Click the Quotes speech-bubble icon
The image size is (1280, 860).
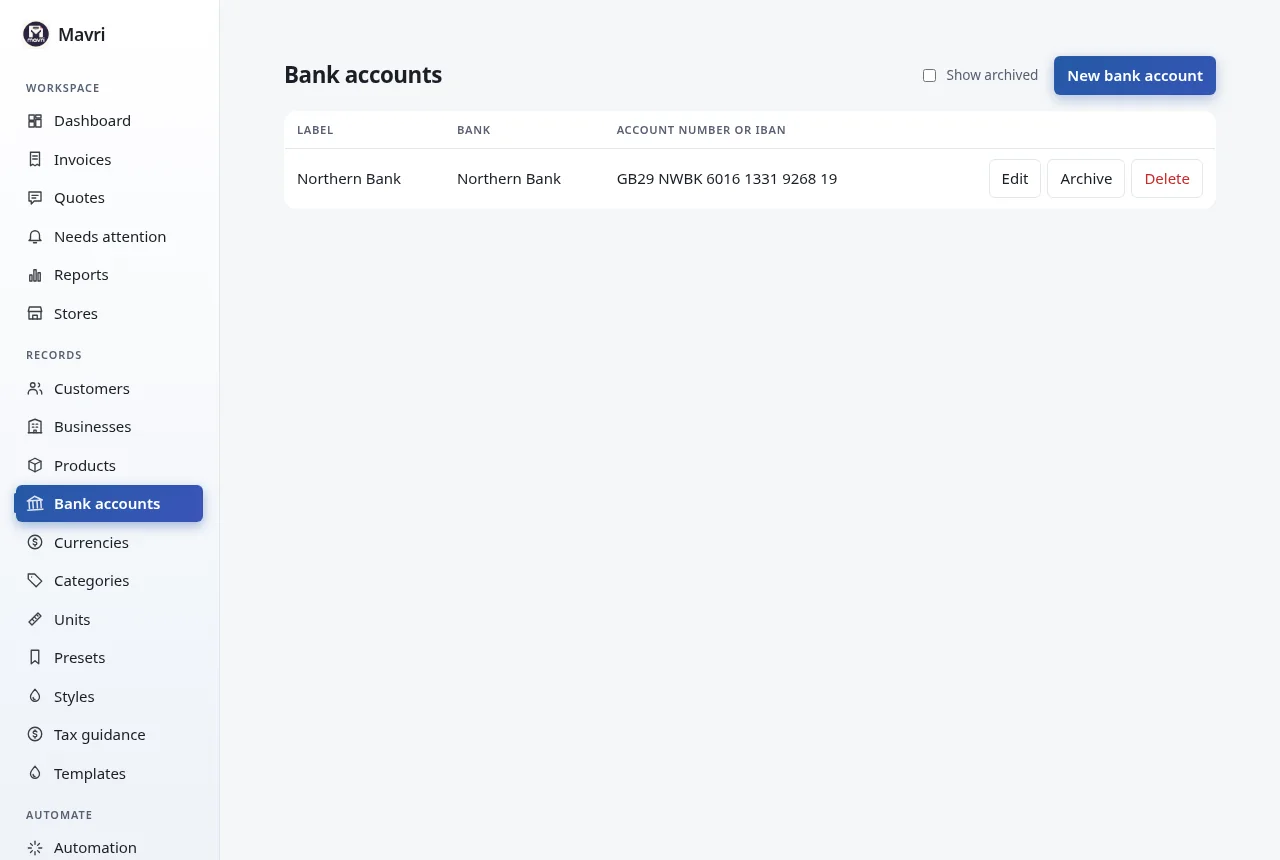tap(35, 198)
